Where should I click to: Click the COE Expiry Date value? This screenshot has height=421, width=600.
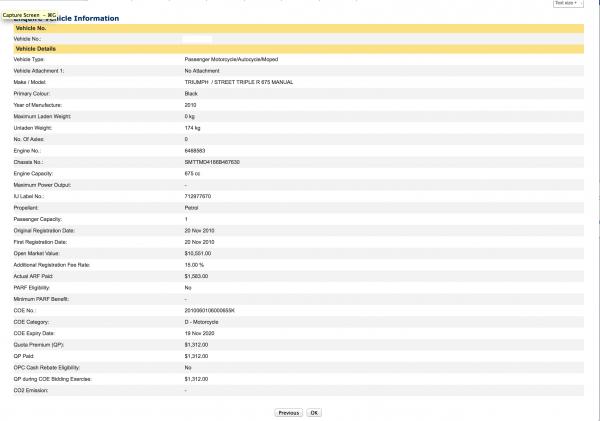click(x=199, y=333)
